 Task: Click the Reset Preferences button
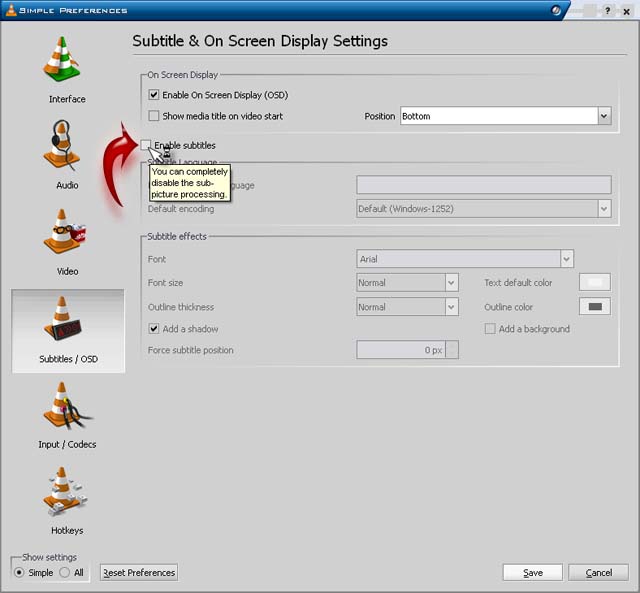139,573
